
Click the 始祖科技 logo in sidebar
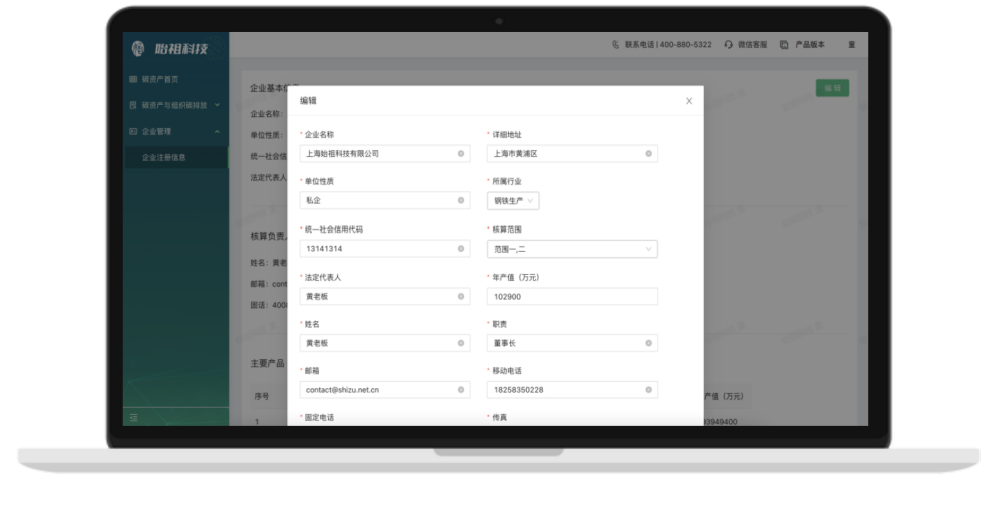coord(170,49)
